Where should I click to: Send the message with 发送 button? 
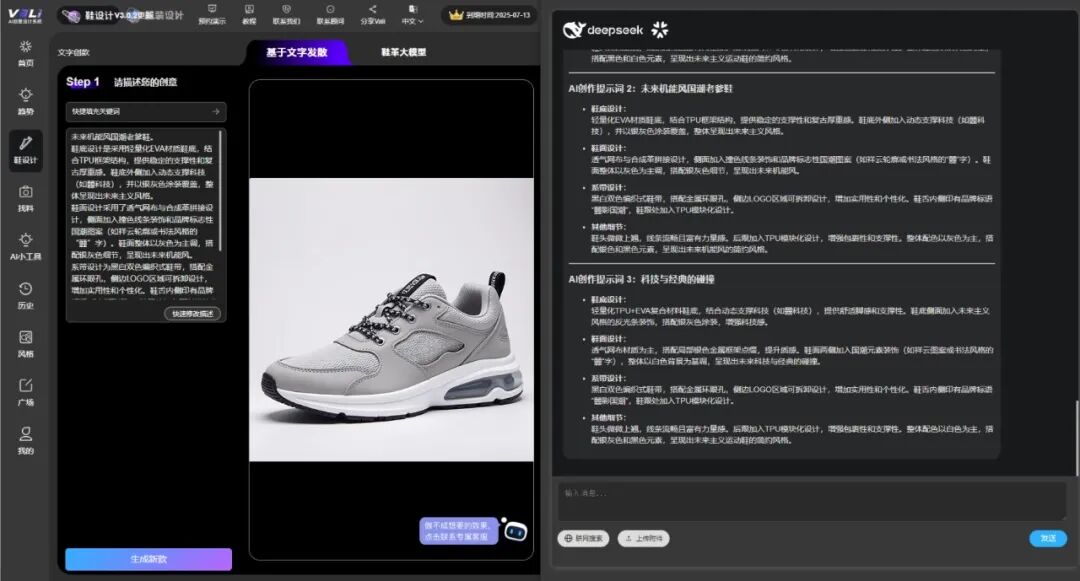point(1047,538)
